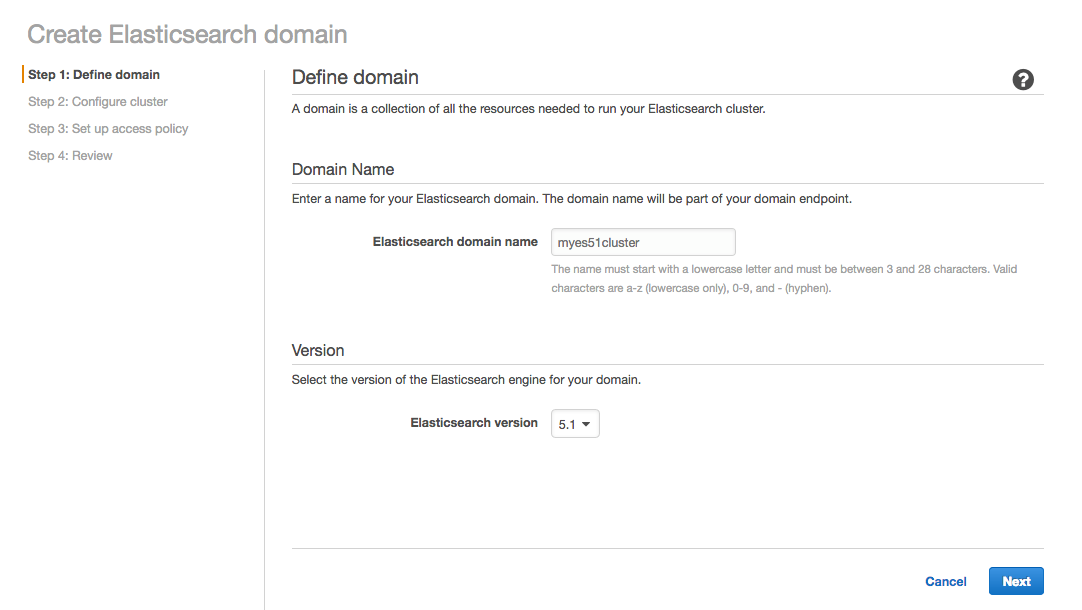The width and height of the screenshot is (1082, 610).
Task: Select Step 1: Define domain
Action: point(94,74)
